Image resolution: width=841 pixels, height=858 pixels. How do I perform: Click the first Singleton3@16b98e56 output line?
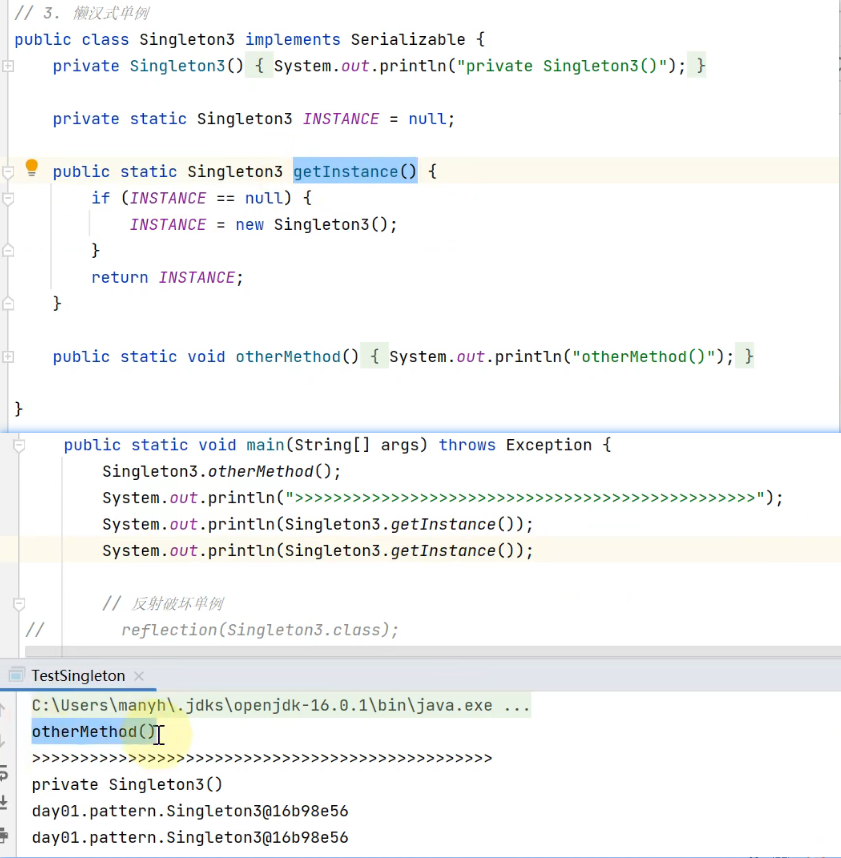tap(190, 811)
